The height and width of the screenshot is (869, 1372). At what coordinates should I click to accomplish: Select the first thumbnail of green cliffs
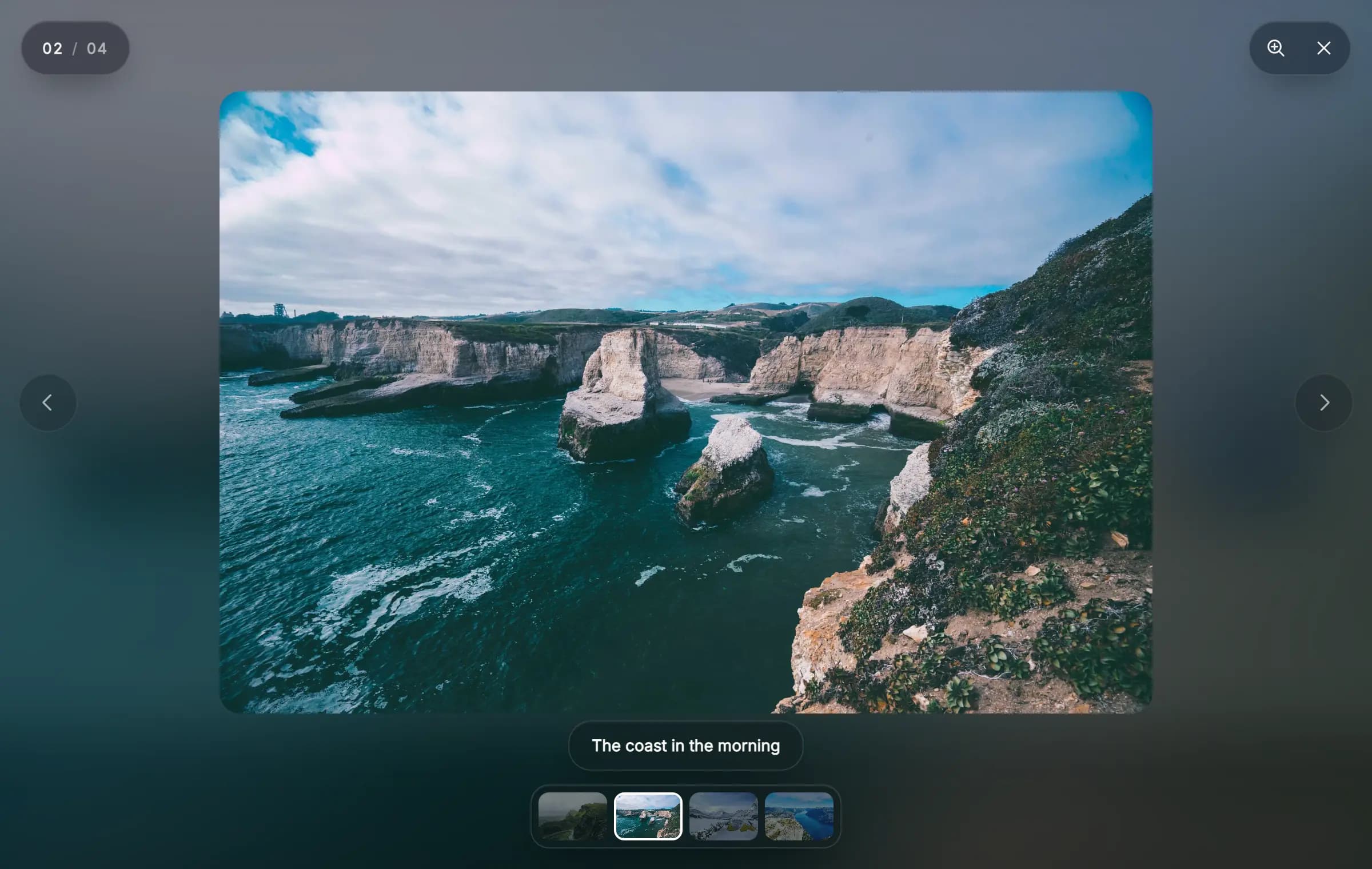point(573,816)
